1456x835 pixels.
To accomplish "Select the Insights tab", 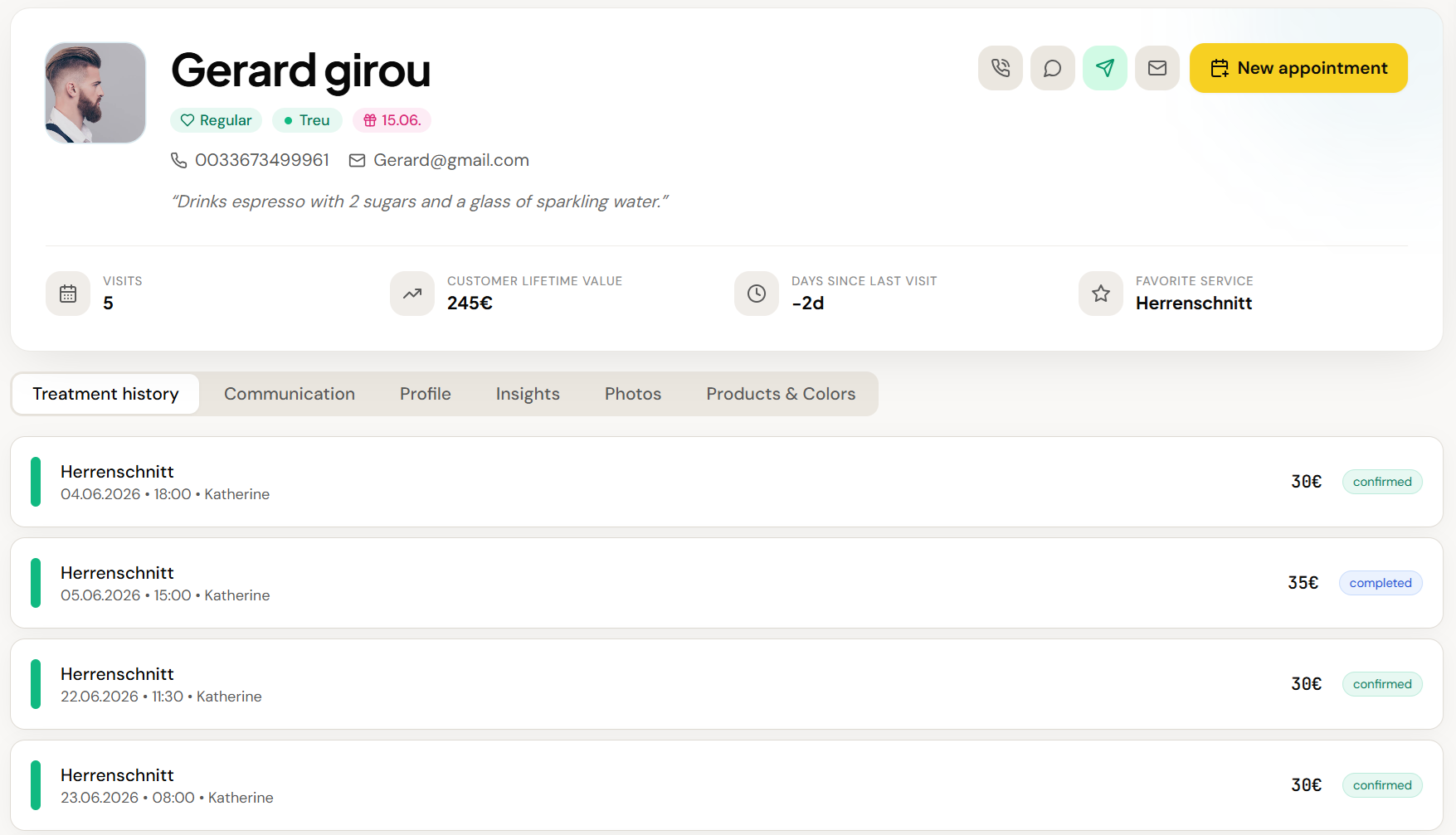I will (528, 394).
